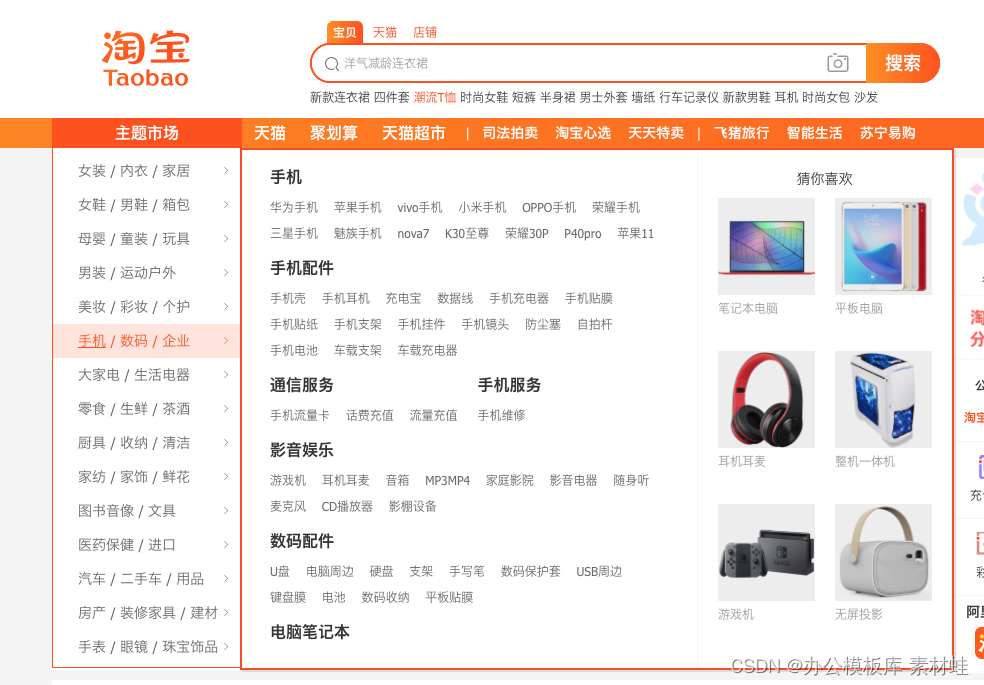Viewport: 984px width, 685px height.
Task: Expand 男装 / 运动户外 category arrow
Action: click(226, 272)
